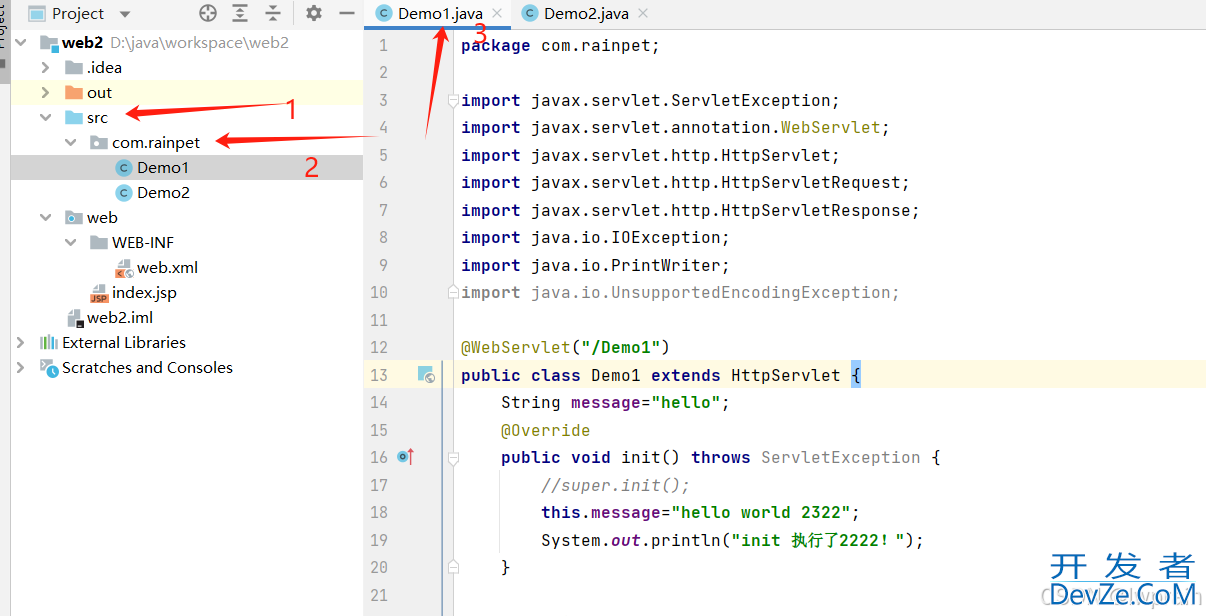Click the out folder icon

tap(74, 93)
